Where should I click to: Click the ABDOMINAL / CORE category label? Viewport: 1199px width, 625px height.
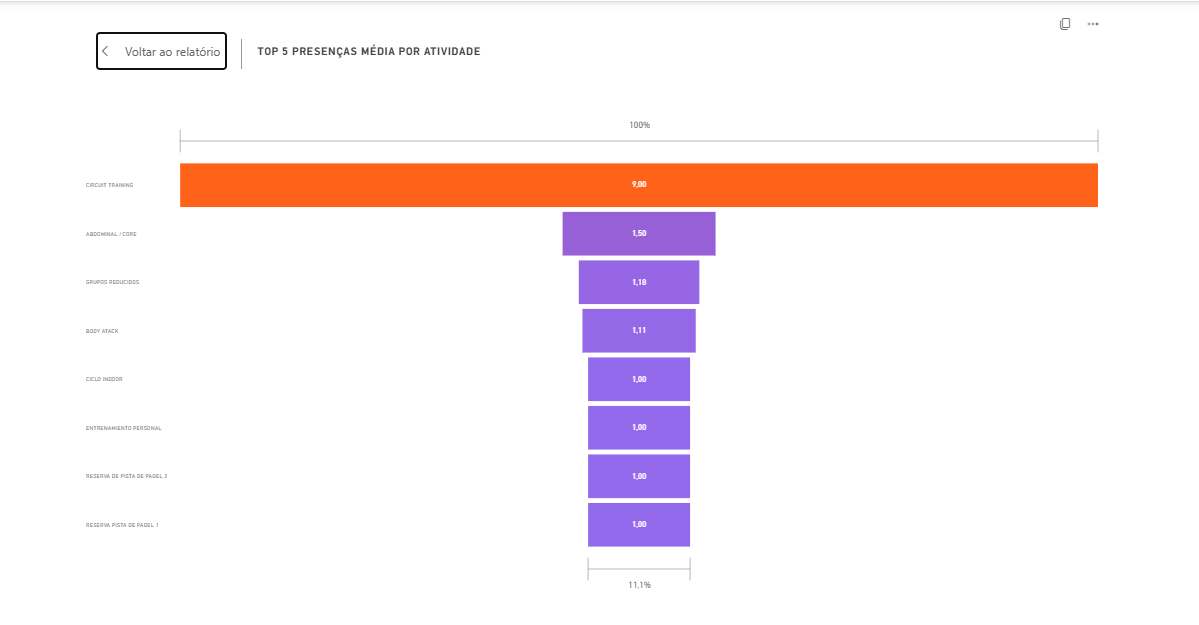point(111,234)
